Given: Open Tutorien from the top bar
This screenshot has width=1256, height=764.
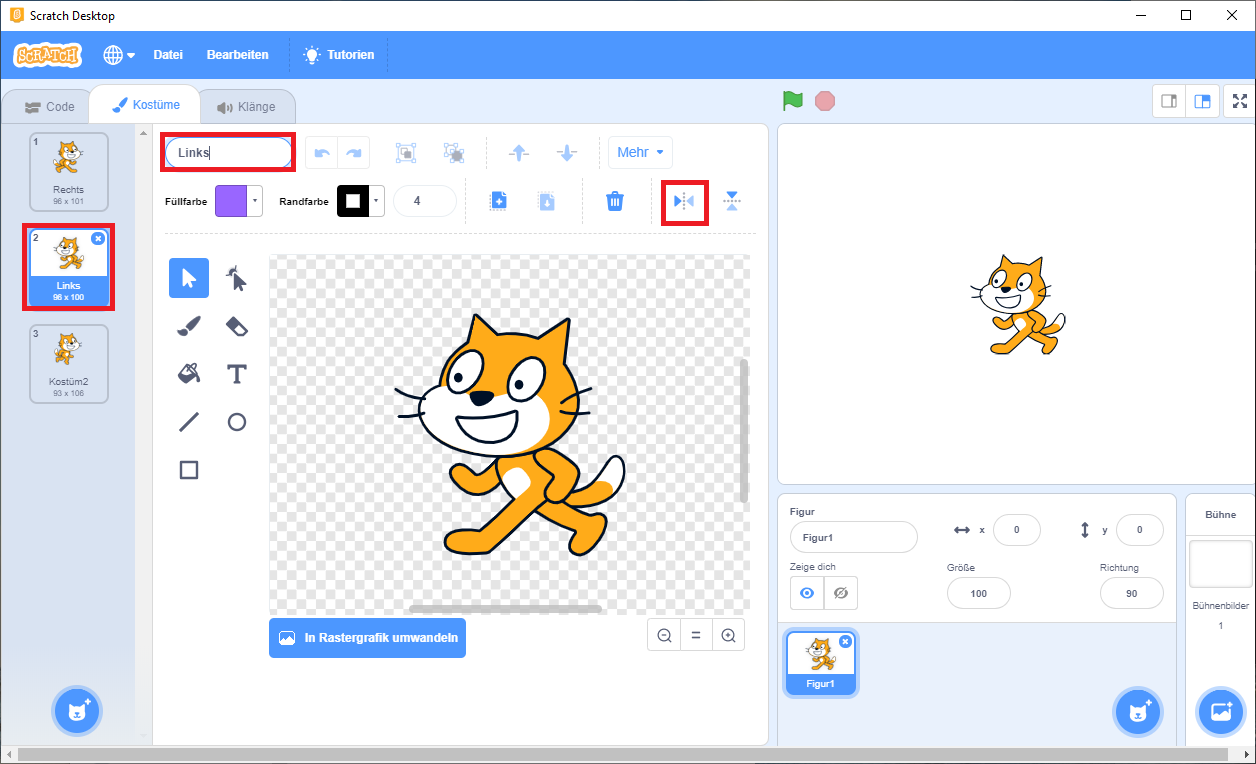Looking at the screenshot, I should coord(339,55).
